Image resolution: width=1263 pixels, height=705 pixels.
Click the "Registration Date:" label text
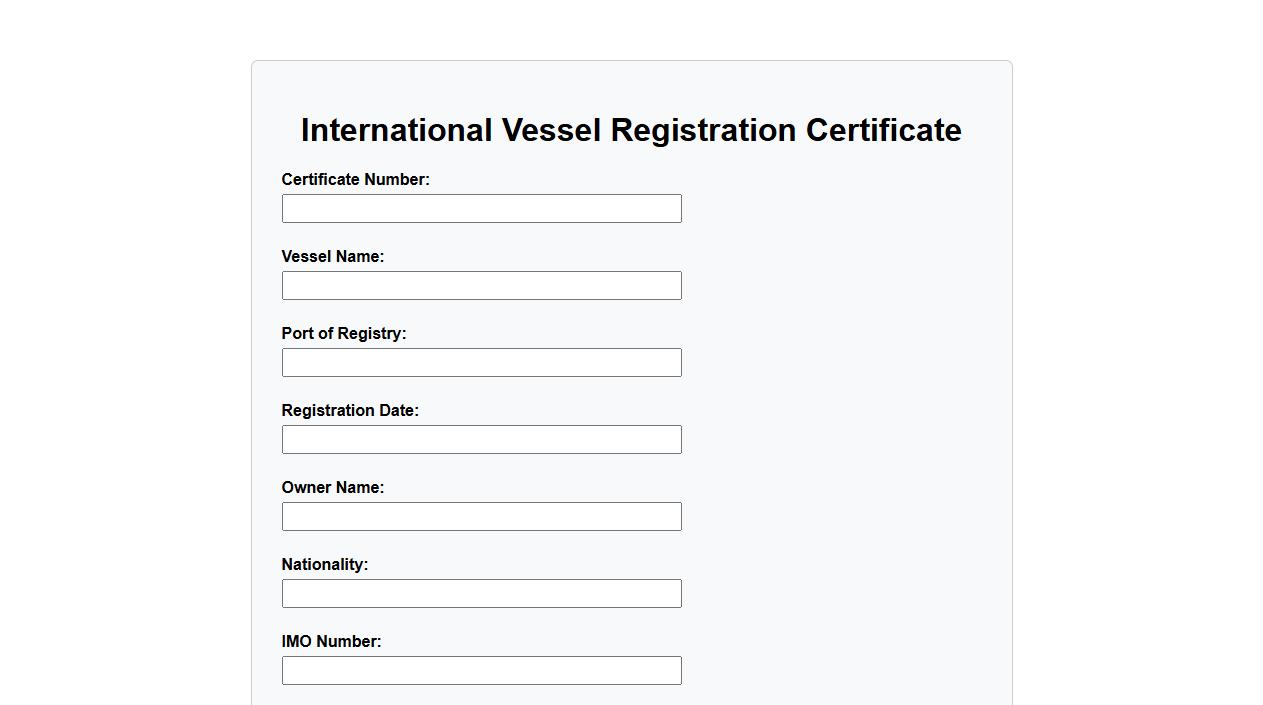(350, 411)
